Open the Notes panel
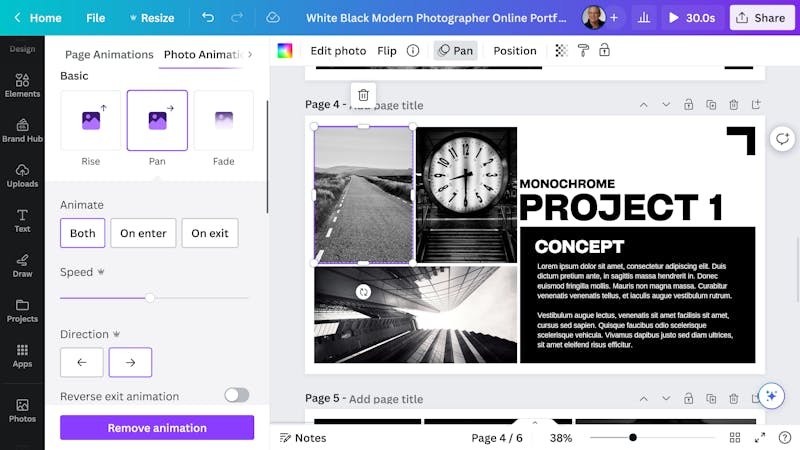The height and width of the screenshot is (450, 800). (x=303, y=438)
